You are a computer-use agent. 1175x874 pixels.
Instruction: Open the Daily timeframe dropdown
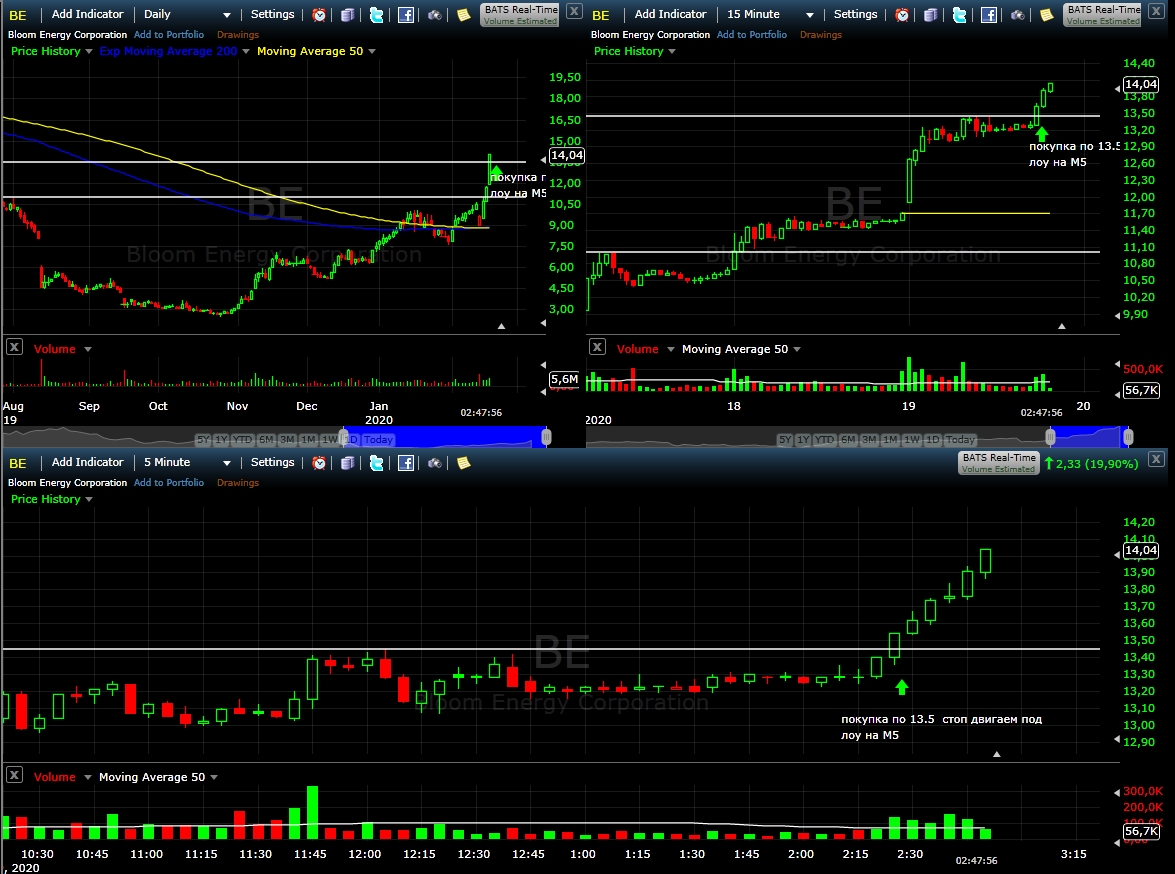pos(187,14)
